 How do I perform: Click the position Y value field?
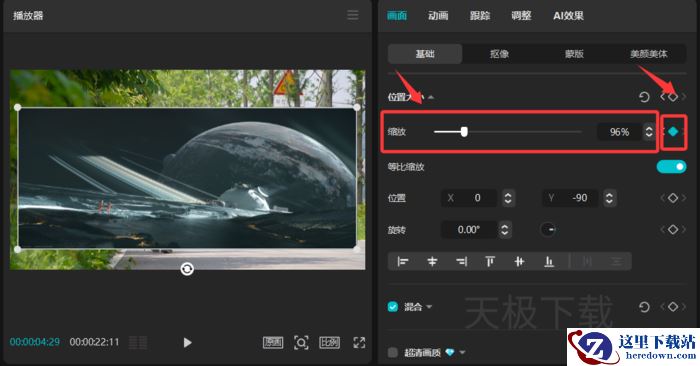570,198
